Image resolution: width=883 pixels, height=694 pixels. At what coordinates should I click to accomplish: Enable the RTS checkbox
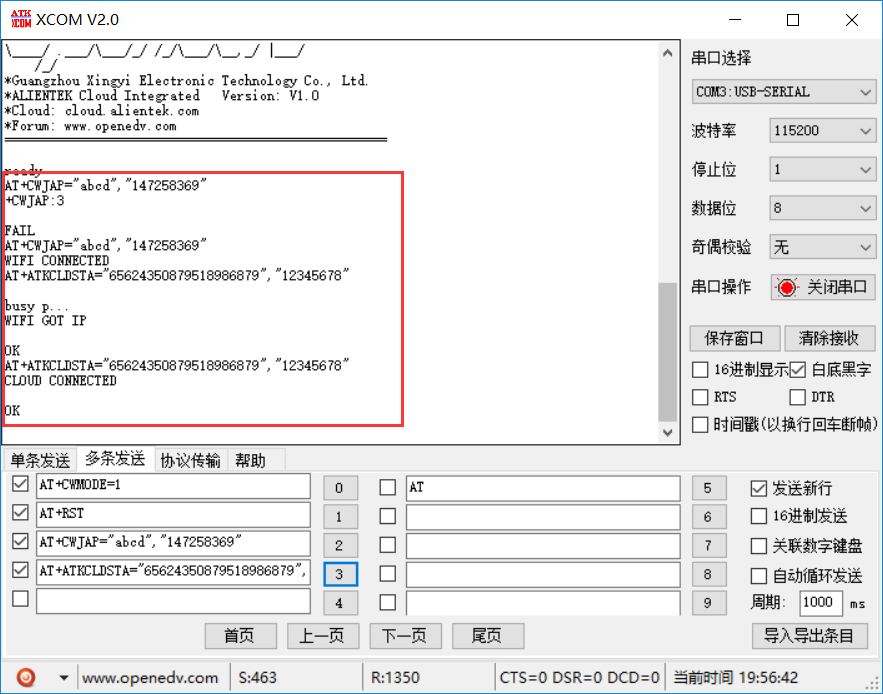[x=699, y=396]
